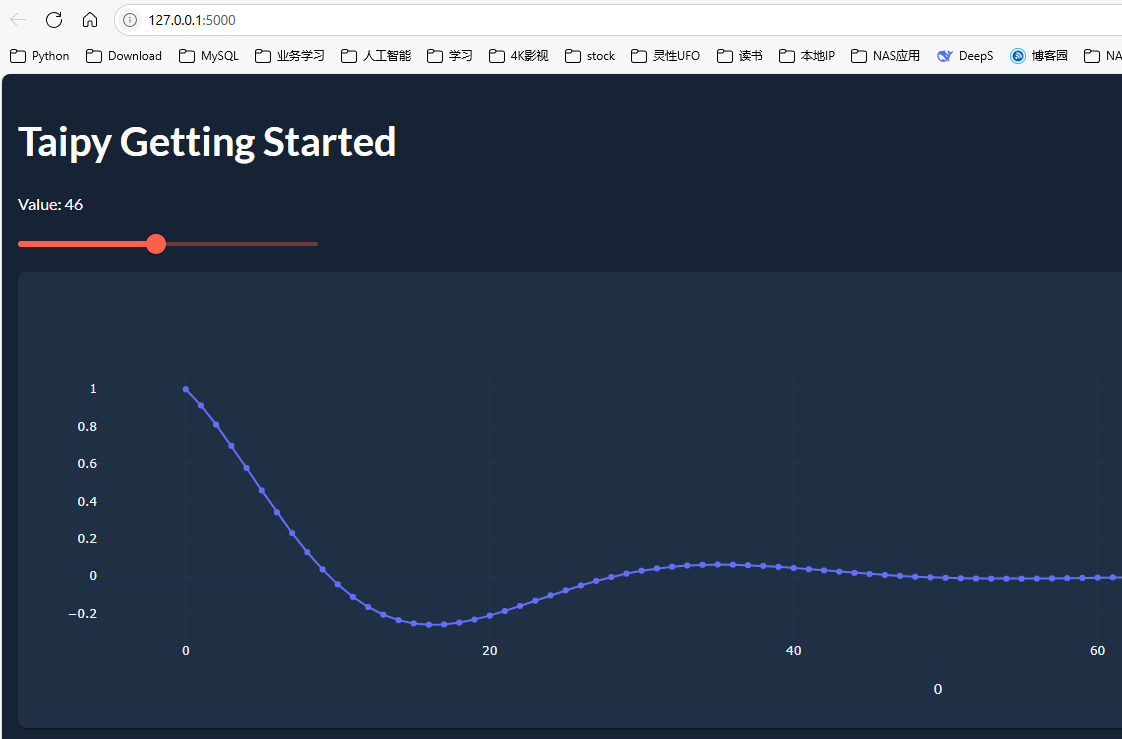Click the y-axis tick label 1
The height and width of the screenshot is (739, 1122).
click(93, 388)
